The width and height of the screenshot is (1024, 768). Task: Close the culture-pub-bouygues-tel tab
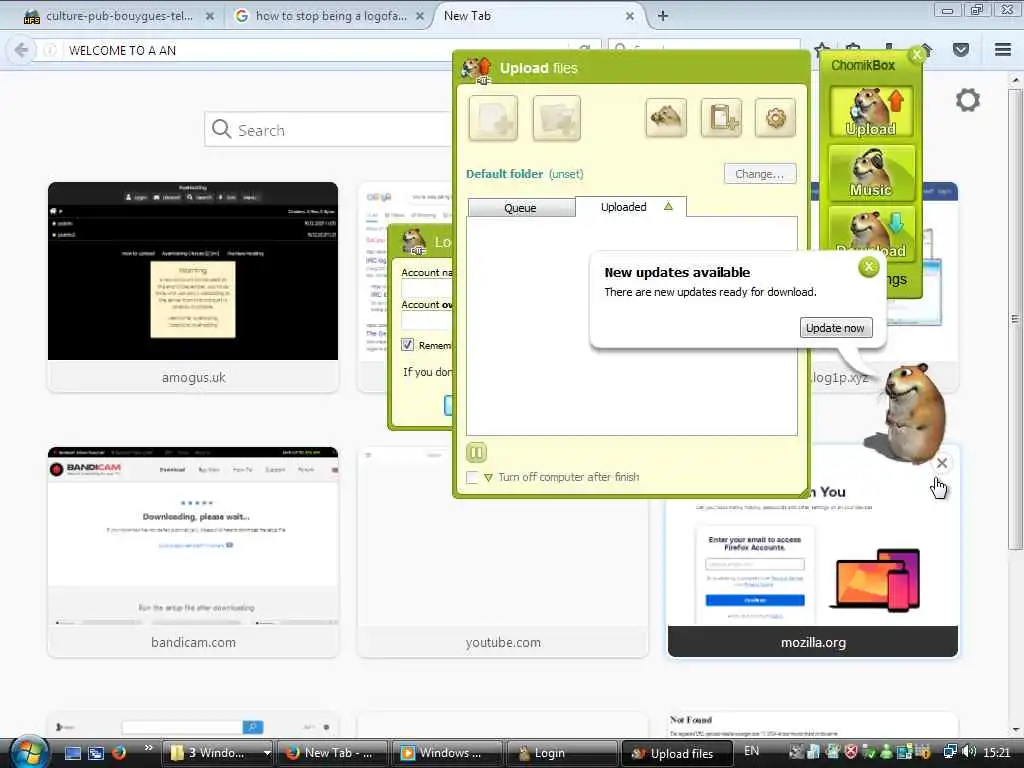tap(210, 16)
